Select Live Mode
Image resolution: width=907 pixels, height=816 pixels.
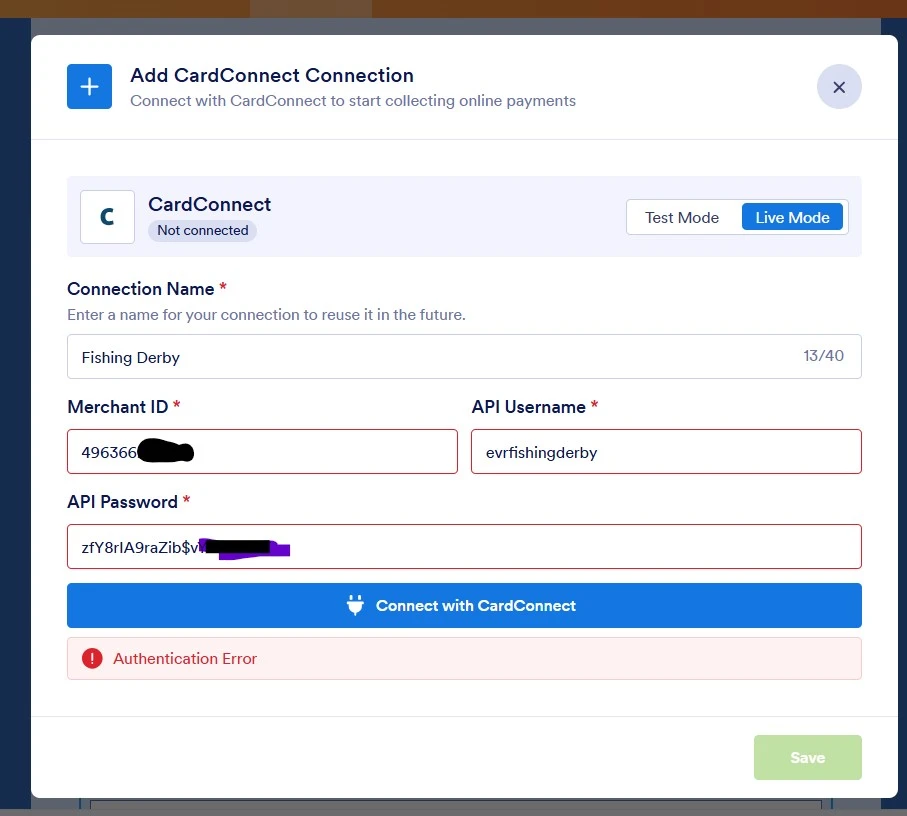tap(792, 217)
